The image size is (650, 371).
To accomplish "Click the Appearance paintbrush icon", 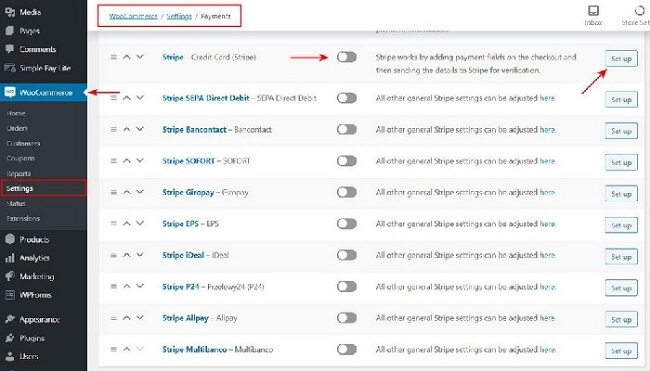I will pyautogui.click(x=10, y=319).
